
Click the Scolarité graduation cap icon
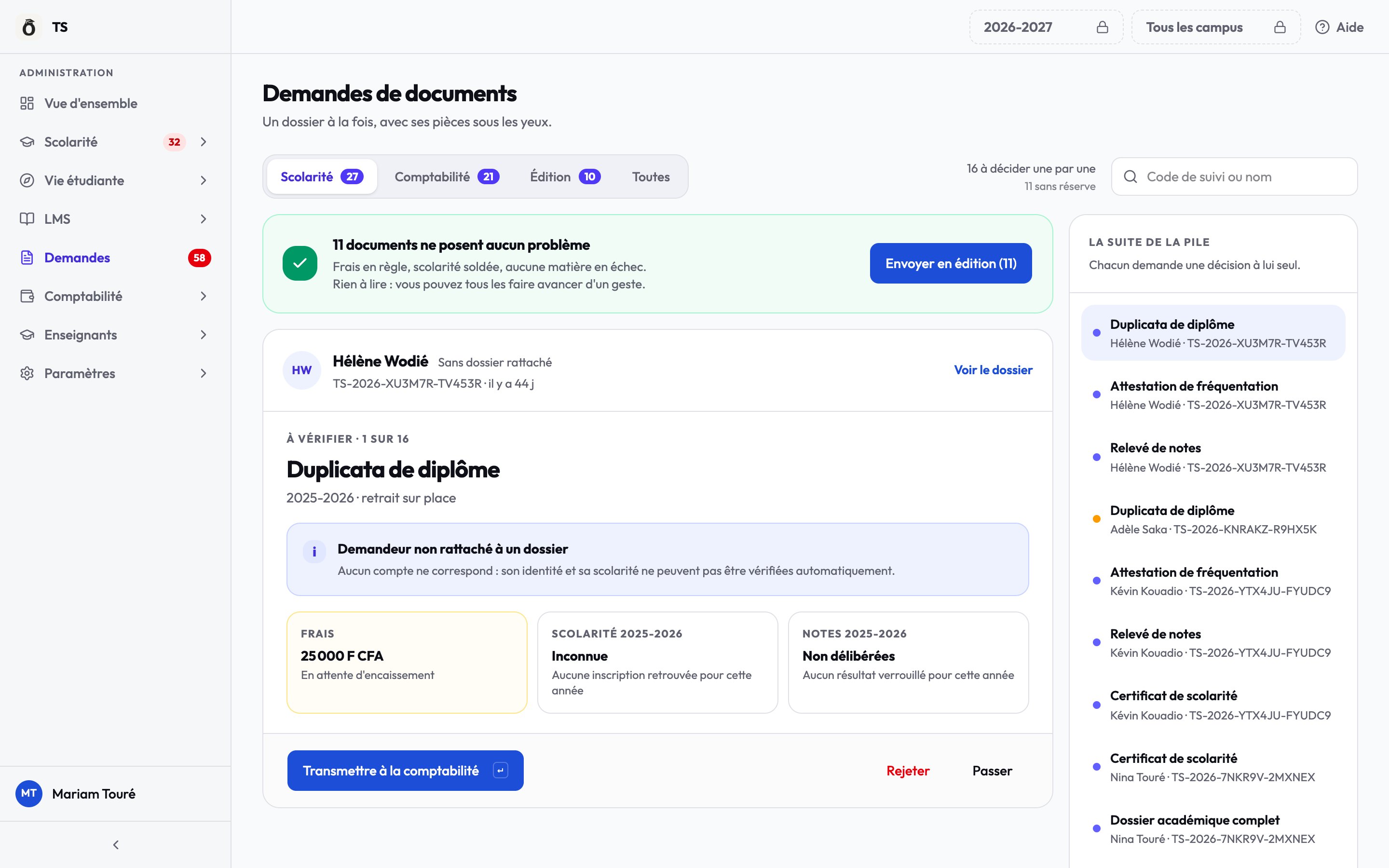pyautogui.click(x=27, y=142)
